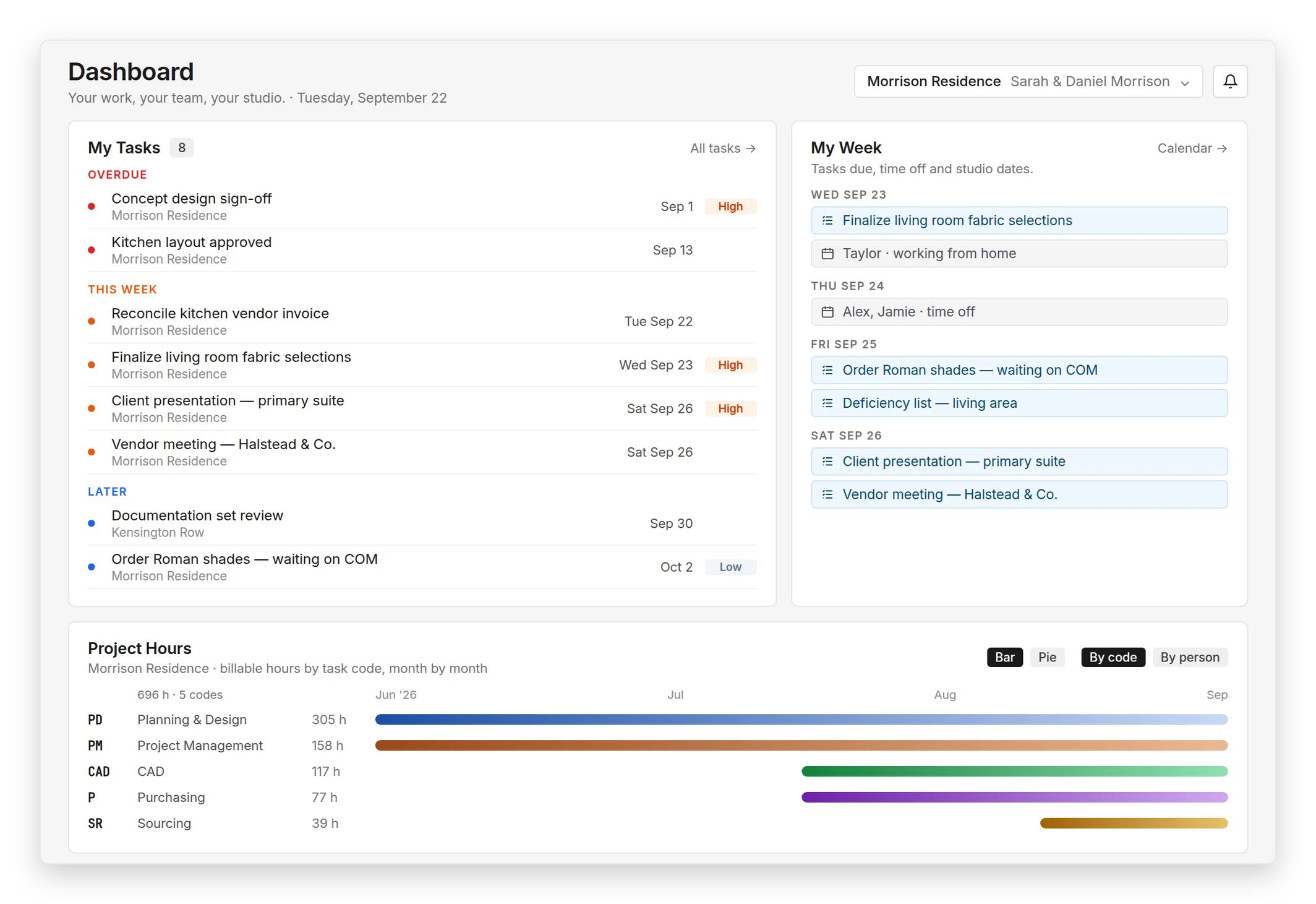Open the Kitchen layout approved task

422,250
